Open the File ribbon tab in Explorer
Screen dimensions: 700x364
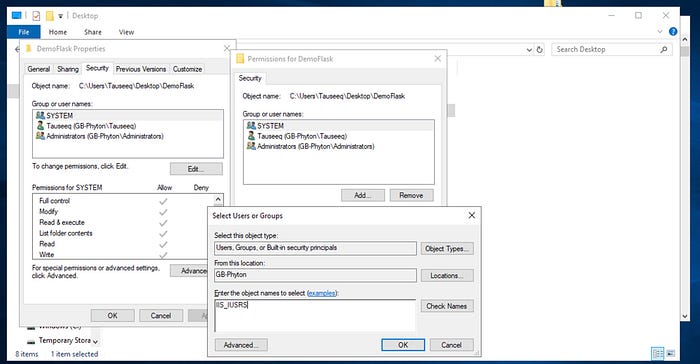coord(24,32)
